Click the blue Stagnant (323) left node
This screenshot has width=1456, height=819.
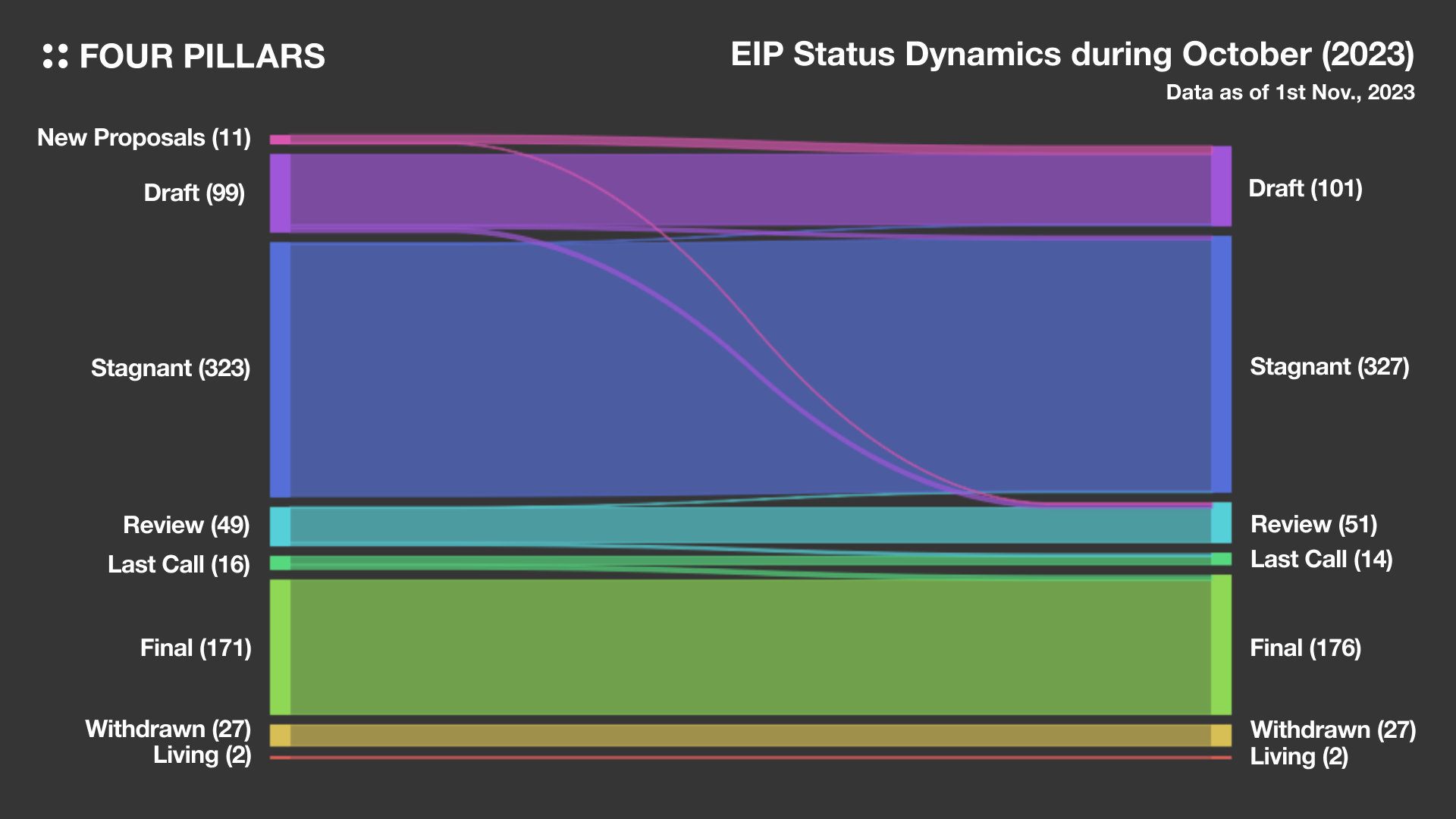(280, 369)
